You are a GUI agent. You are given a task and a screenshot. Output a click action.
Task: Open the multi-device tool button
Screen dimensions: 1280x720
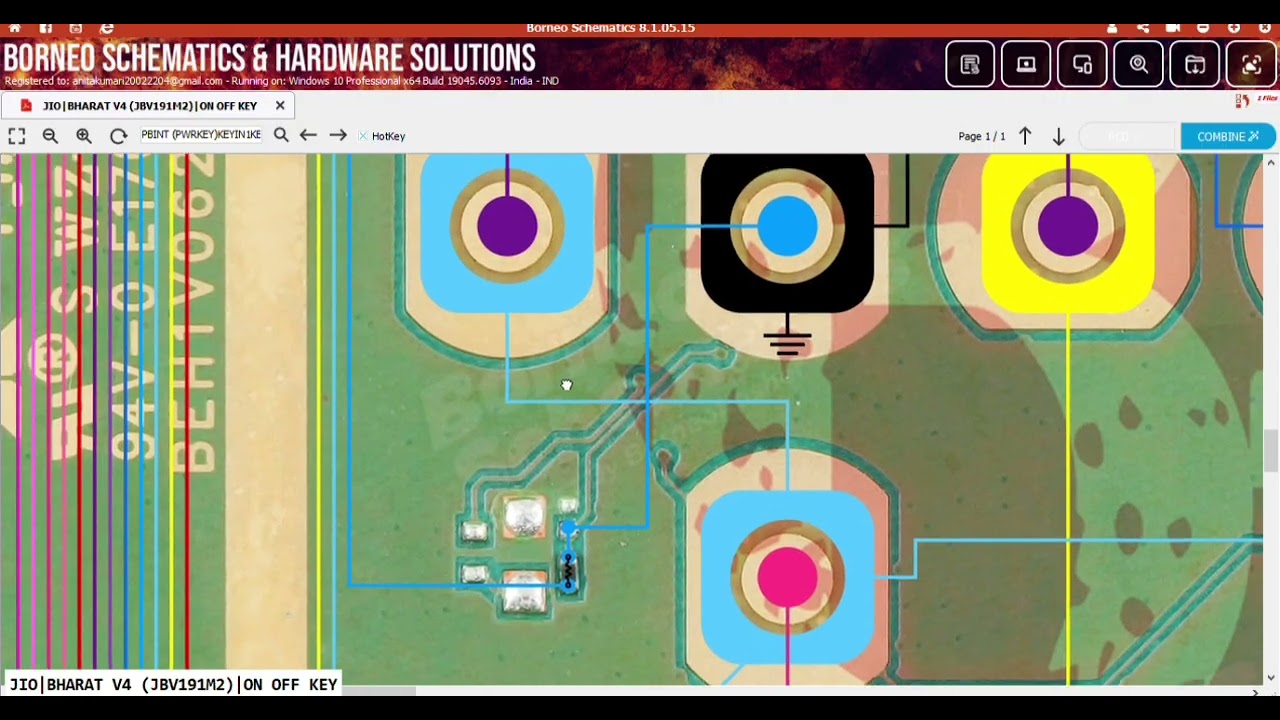[1082, 65]
